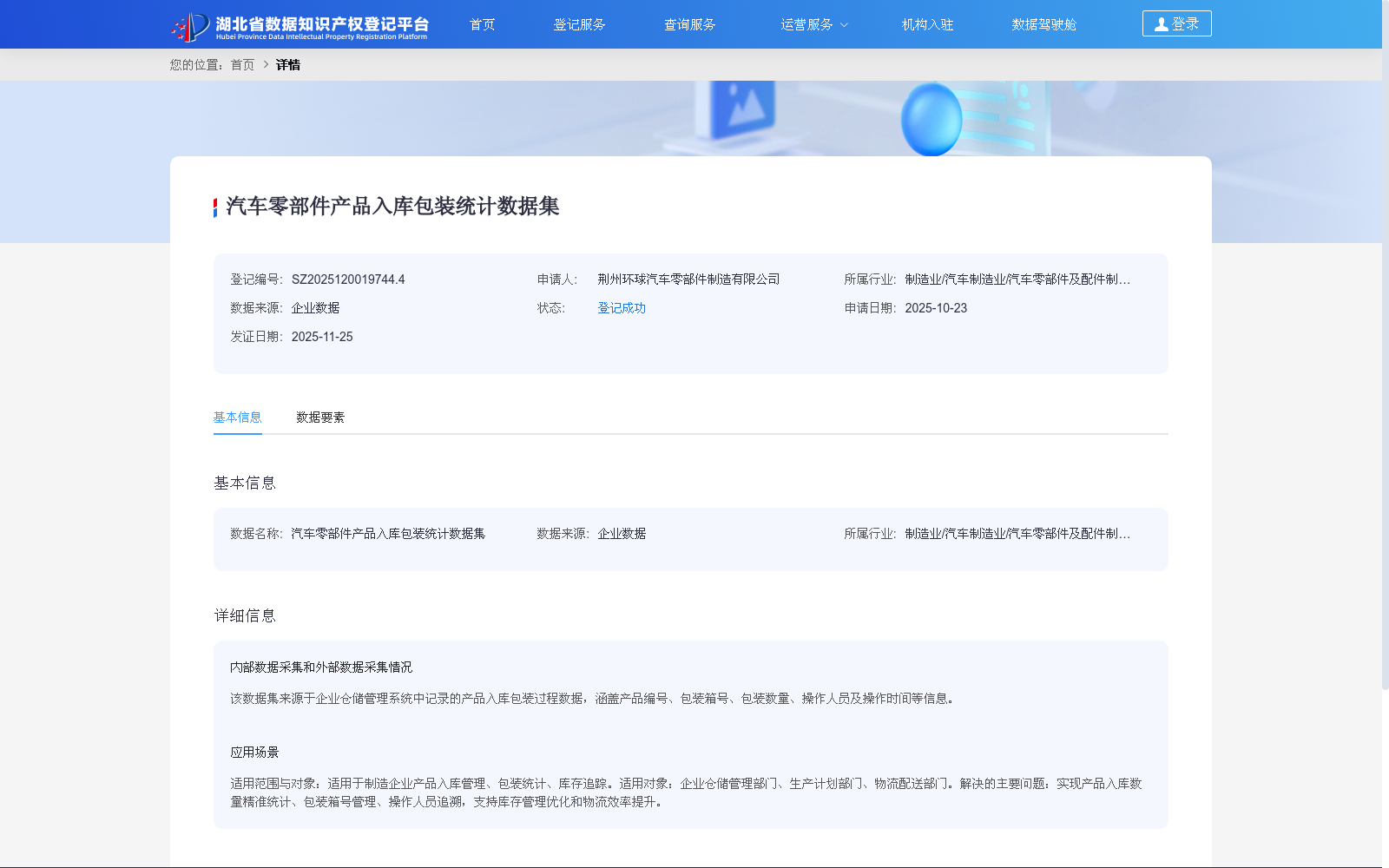Image resolution: width=1389 pixels, height=868 pixels.
Task: Click the 详情 breadcrumb item
Action: coord(288,64)
